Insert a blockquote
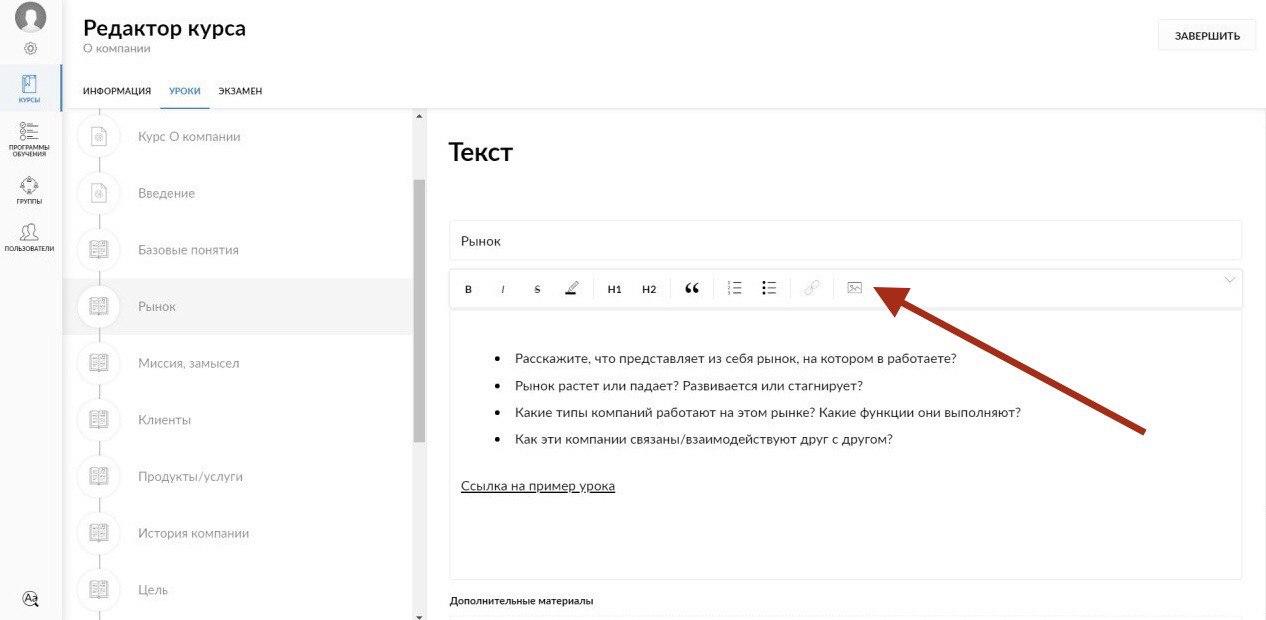The image size is (1266, 620). point(692,289)
